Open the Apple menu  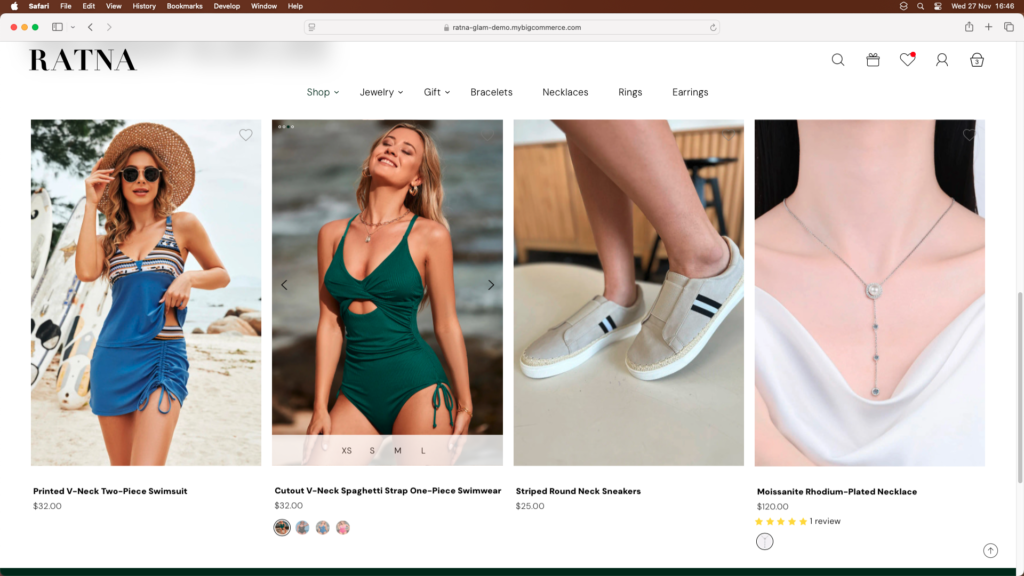[x=14, y=6]
